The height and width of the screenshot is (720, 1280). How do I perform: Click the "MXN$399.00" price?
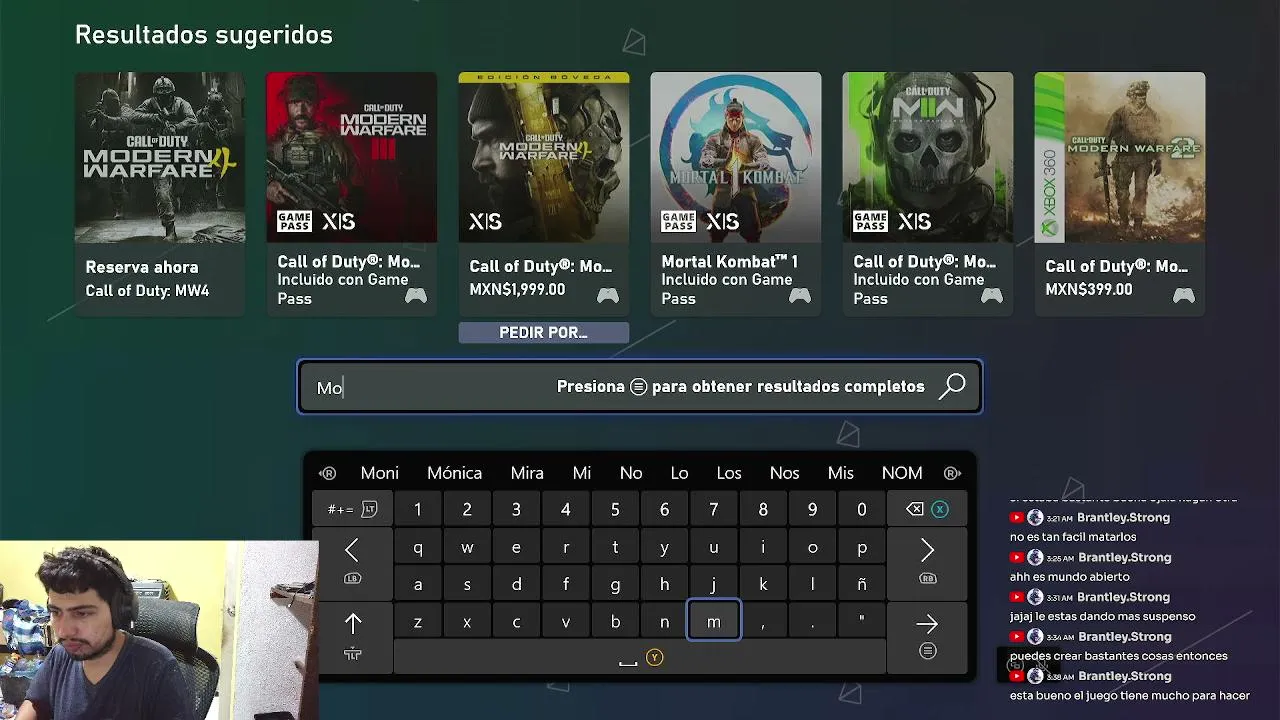coord(1089,290)
